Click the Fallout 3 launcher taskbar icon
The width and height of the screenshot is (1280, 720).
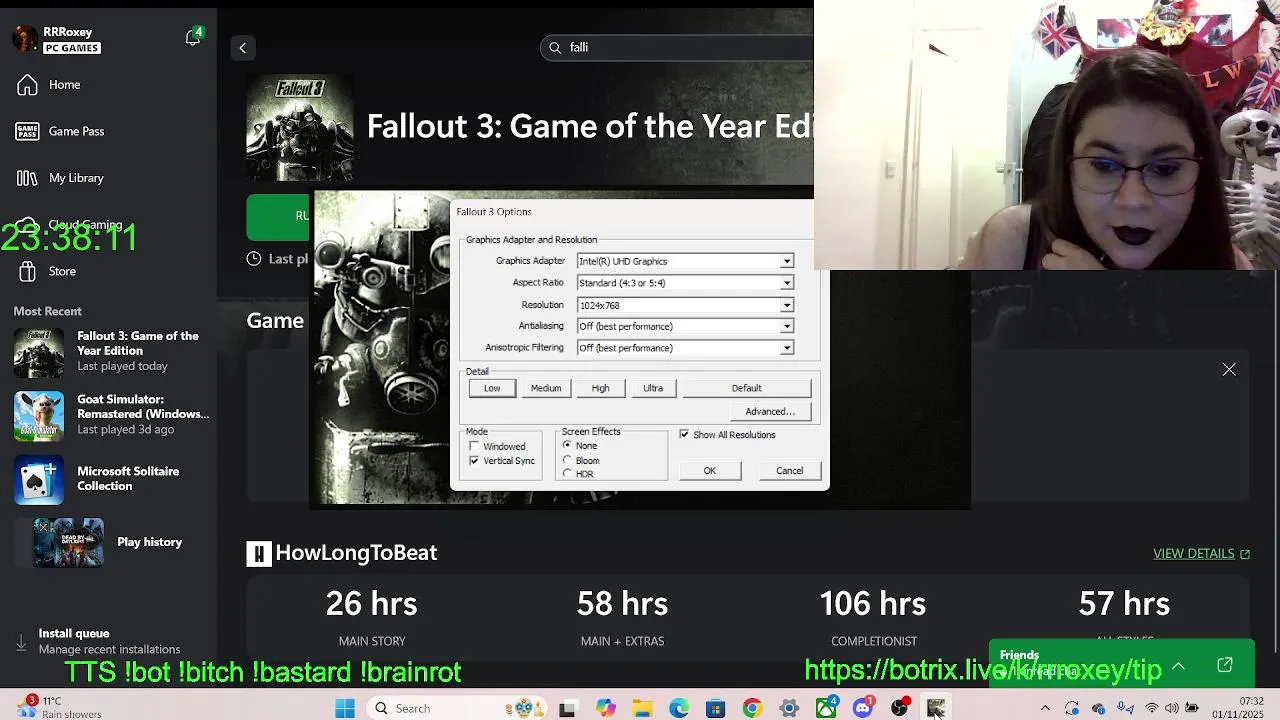pyautogui.click(x=936, y=708)
